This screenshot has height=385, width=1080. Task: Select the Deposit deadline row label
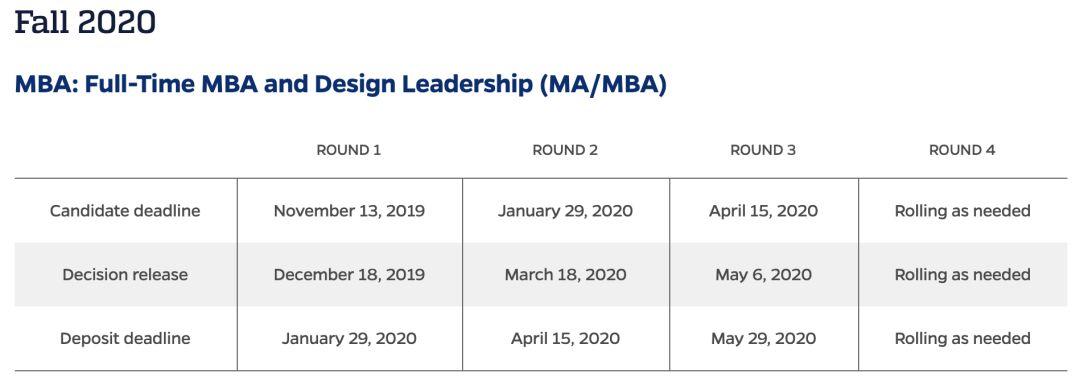125,339
